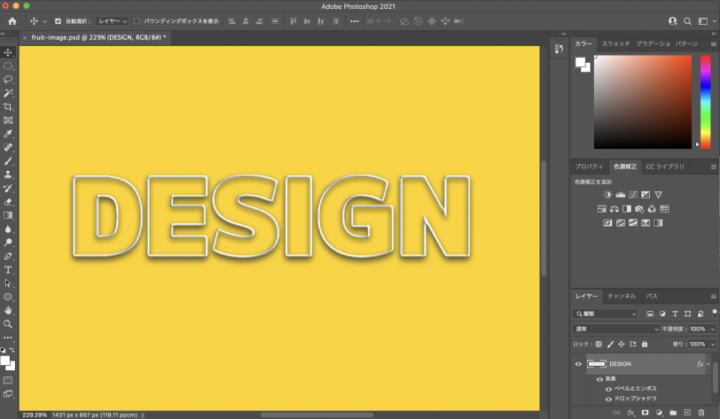Select the History Brush tool
720x419 pixels.
[8, 188]
